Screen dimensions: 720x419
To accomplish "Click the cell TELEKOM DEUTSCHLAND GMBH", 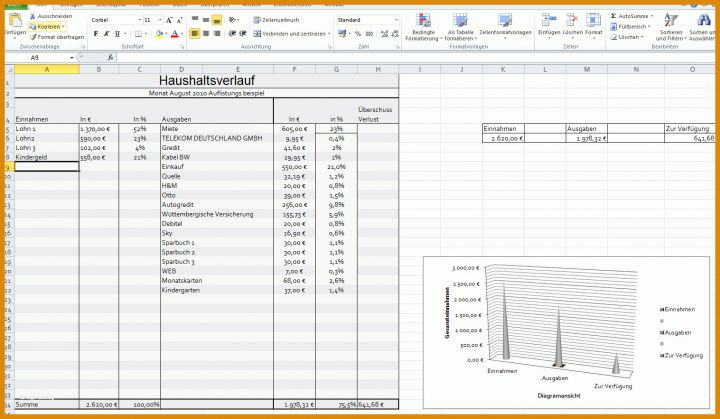I will (212, 138).
